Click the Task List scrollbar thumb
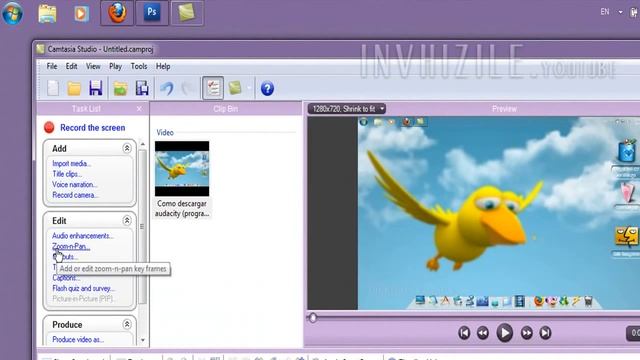 [142, 227]
